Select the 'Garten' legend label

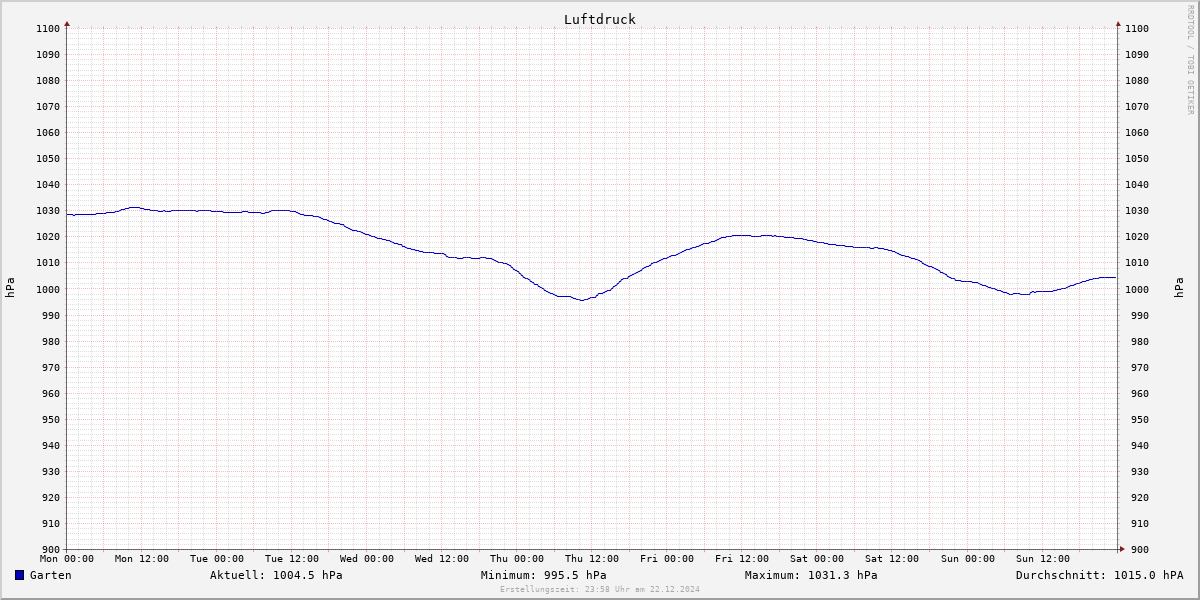[x=50, y=575]
